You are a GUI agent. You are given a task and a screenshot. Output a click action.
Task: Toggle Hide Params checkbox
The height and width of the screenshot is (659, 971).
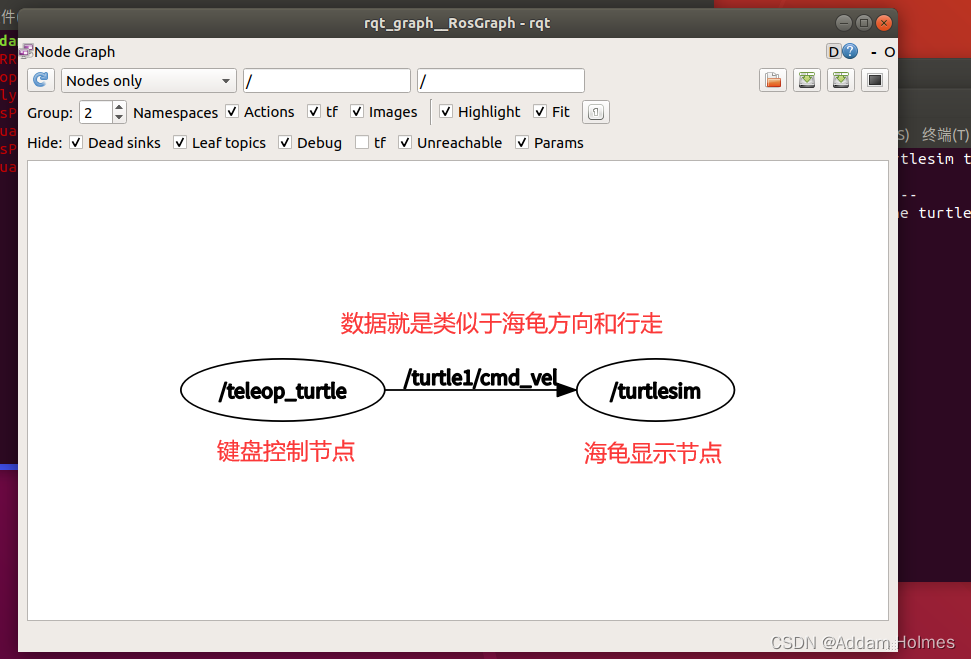[522, 142]
